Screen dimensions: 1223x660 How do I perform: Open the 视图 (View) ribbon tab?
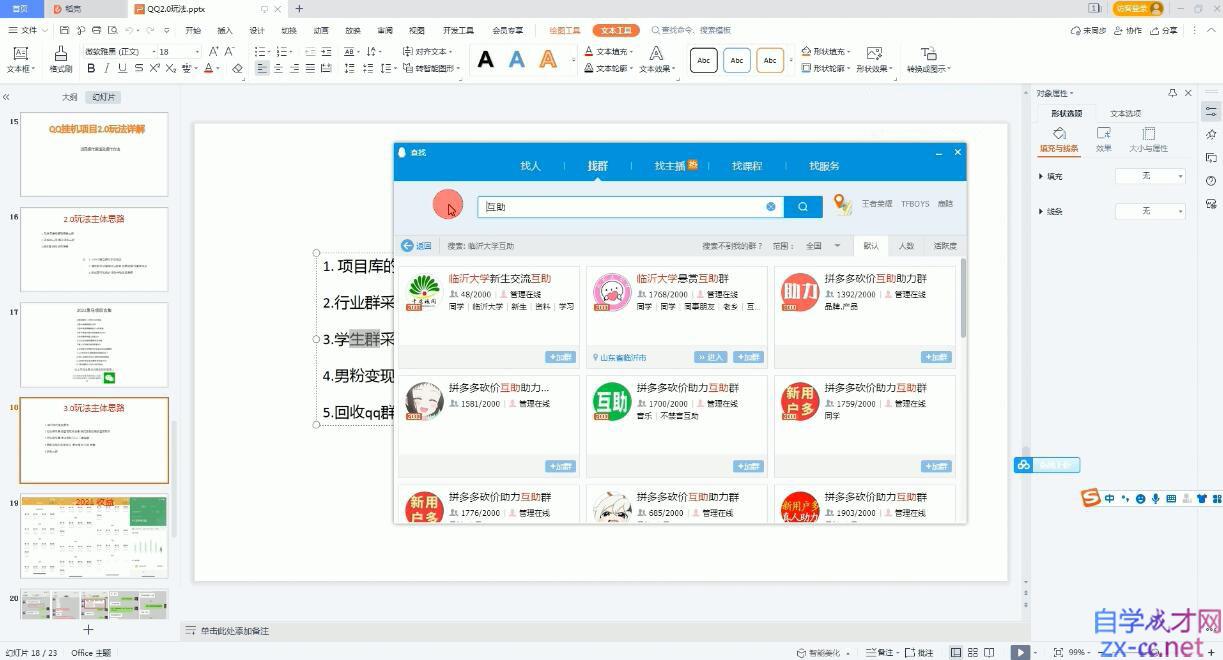pos(417,31)
